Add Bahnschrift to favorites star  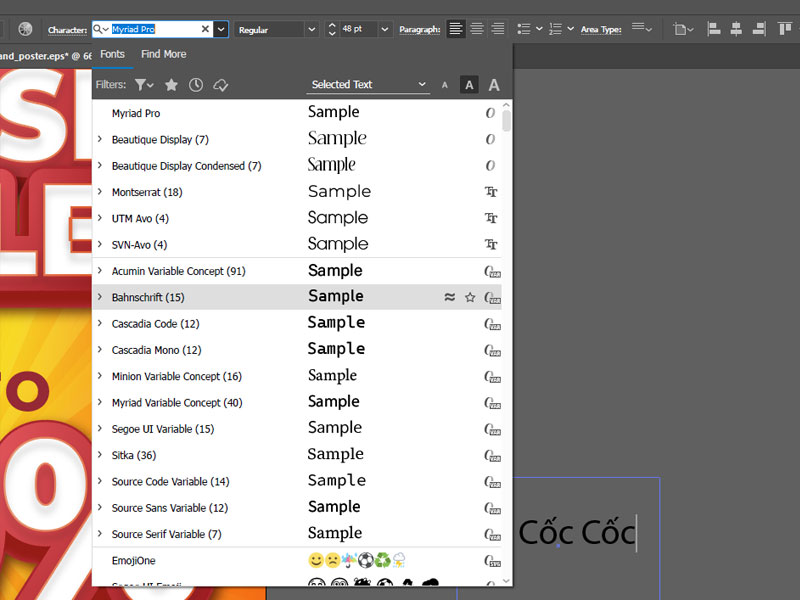click(470, 297)
